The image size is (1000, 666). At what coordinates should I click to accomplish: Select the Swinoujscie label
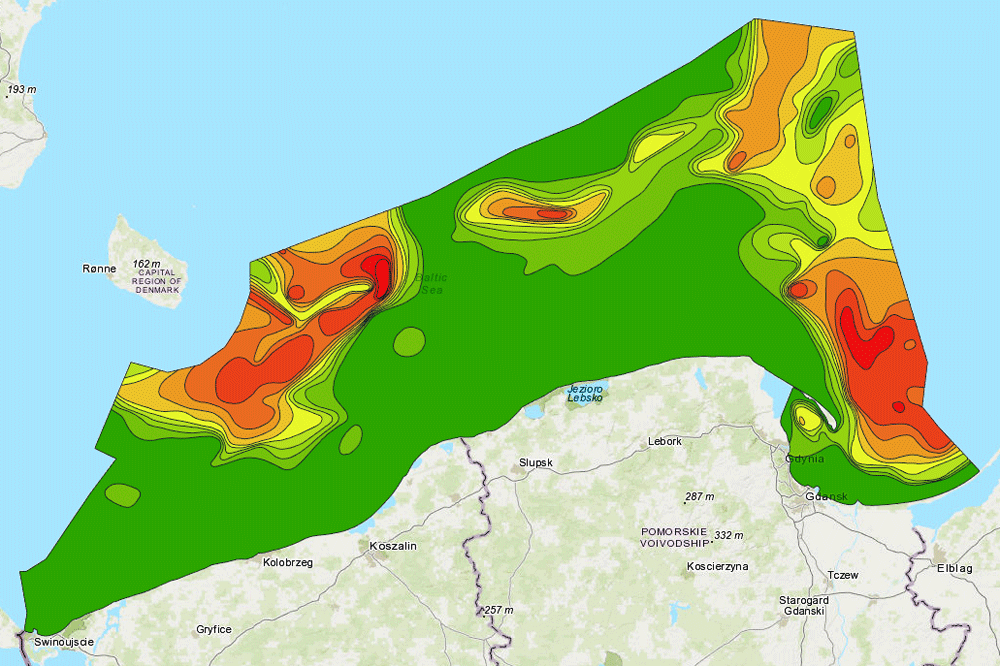[63, 641]
